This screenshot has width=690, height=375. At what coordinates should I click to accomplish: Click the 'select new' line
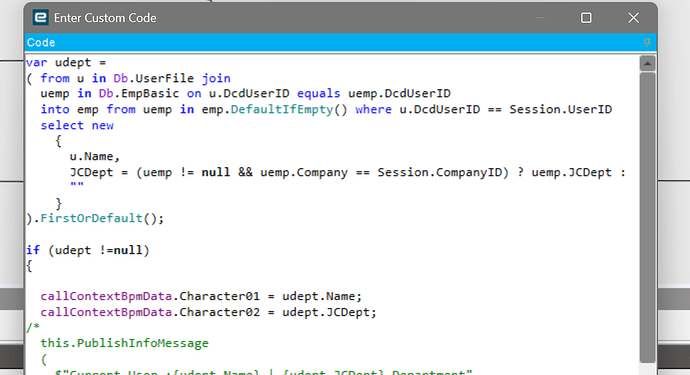(77, 125)
